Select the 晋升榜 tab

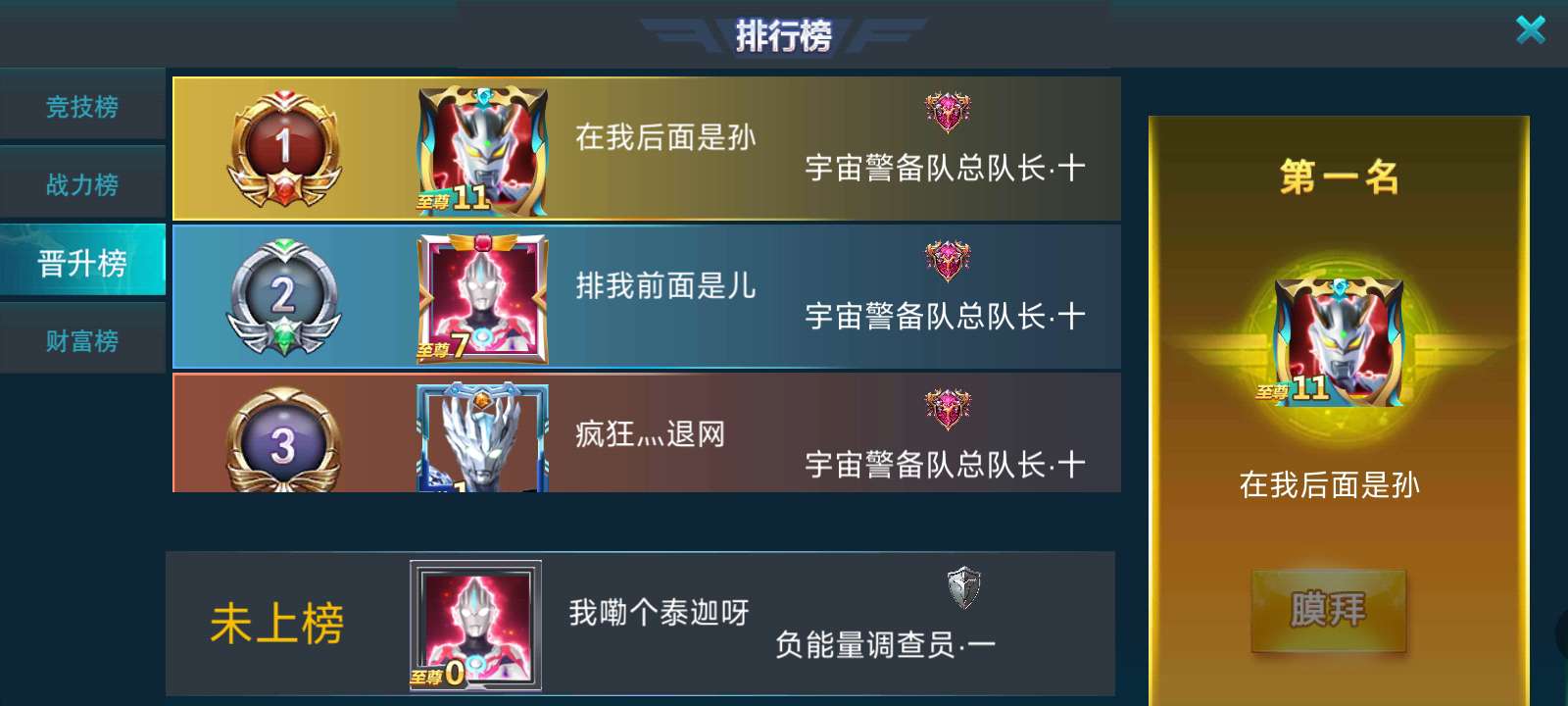[82, 261]
